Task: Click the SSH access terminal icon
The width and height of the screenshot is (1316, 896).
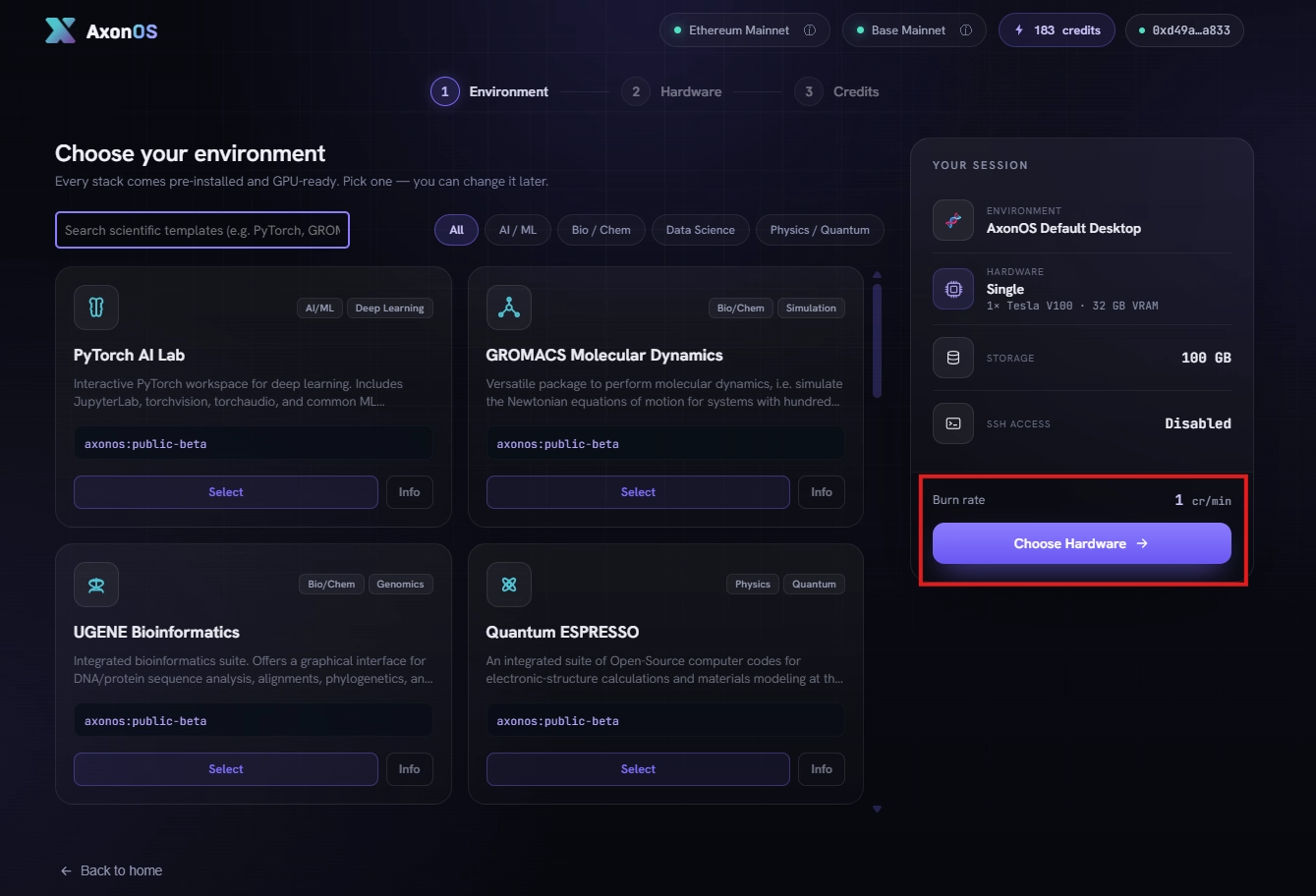Action: point(953,423)
